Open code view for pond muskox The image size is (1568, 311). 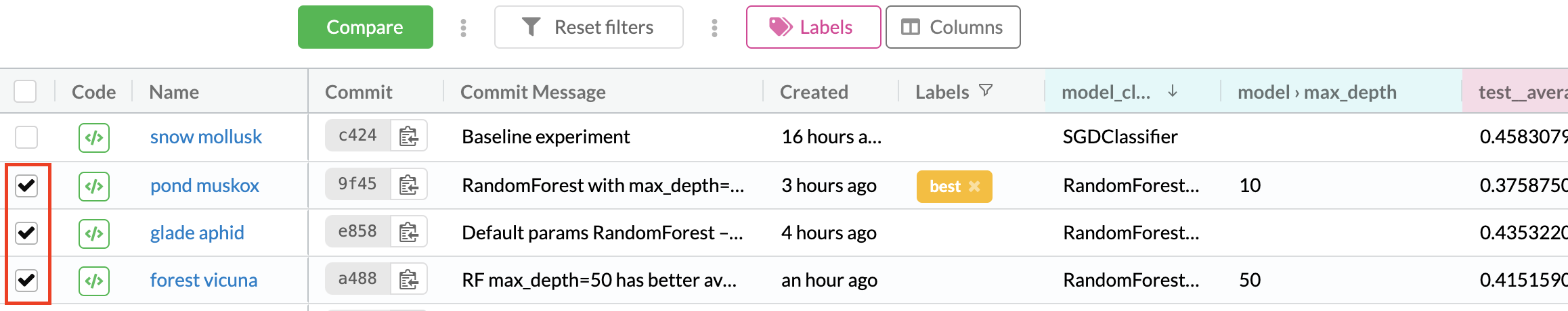93,186
